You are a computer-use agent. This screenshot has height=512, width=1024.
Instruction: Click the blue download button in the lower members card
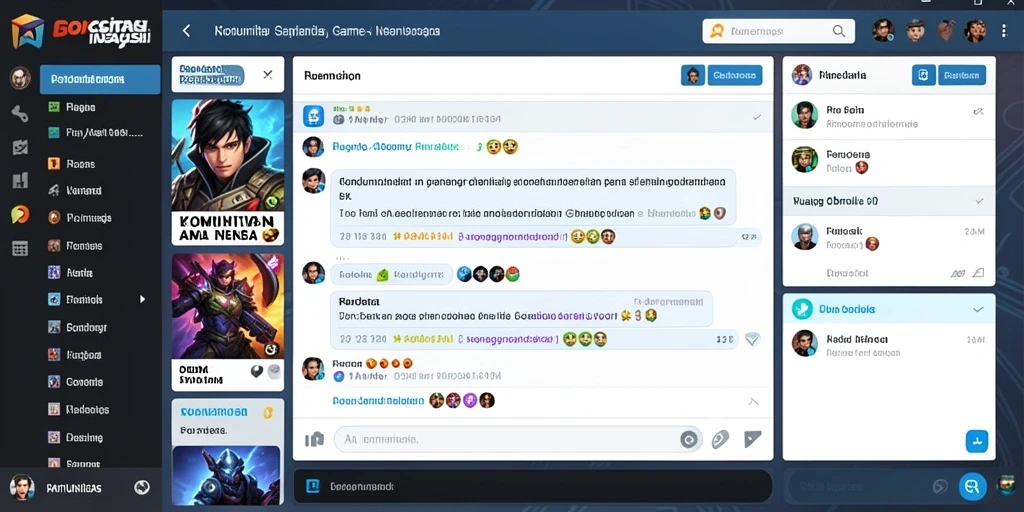[977, 441]
